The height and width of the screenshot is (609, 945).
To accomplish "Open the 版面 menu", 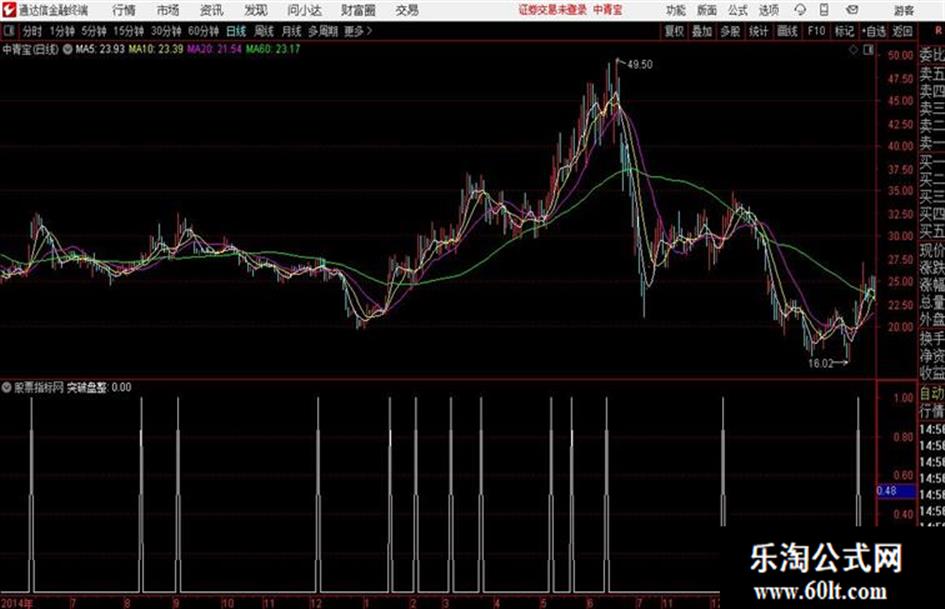I will pos(706,10).
